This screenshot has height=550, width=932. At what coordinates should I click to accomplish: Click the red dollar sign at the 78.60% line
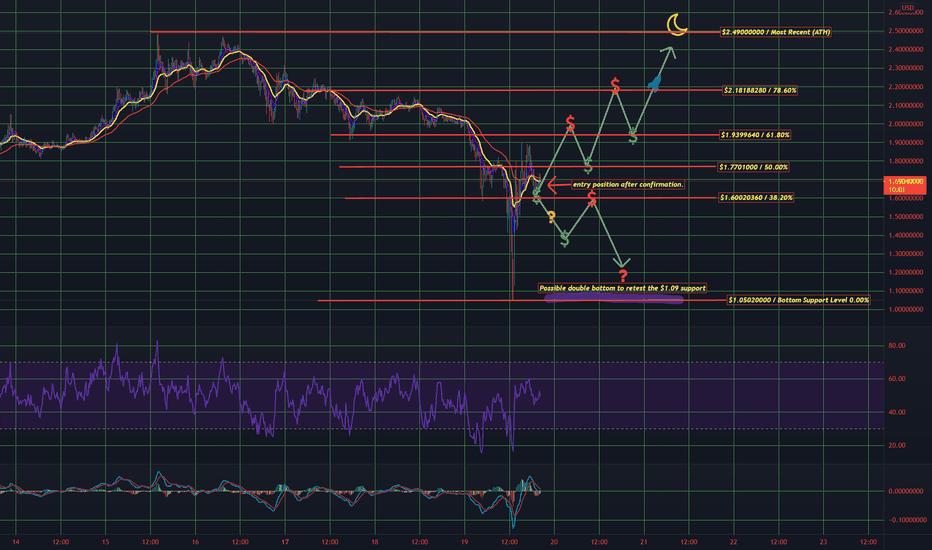616,86
